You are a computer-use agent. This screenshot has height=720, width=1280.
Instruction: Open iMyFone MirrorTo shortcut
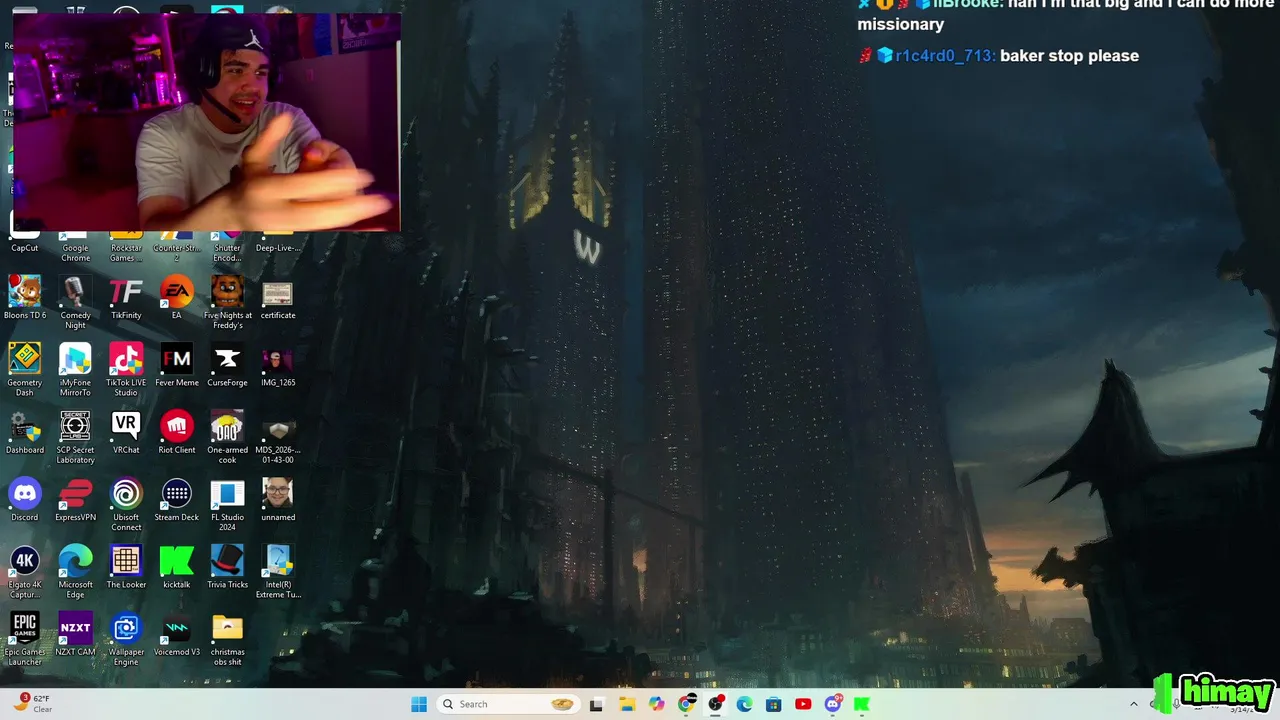tap(75, 359)
